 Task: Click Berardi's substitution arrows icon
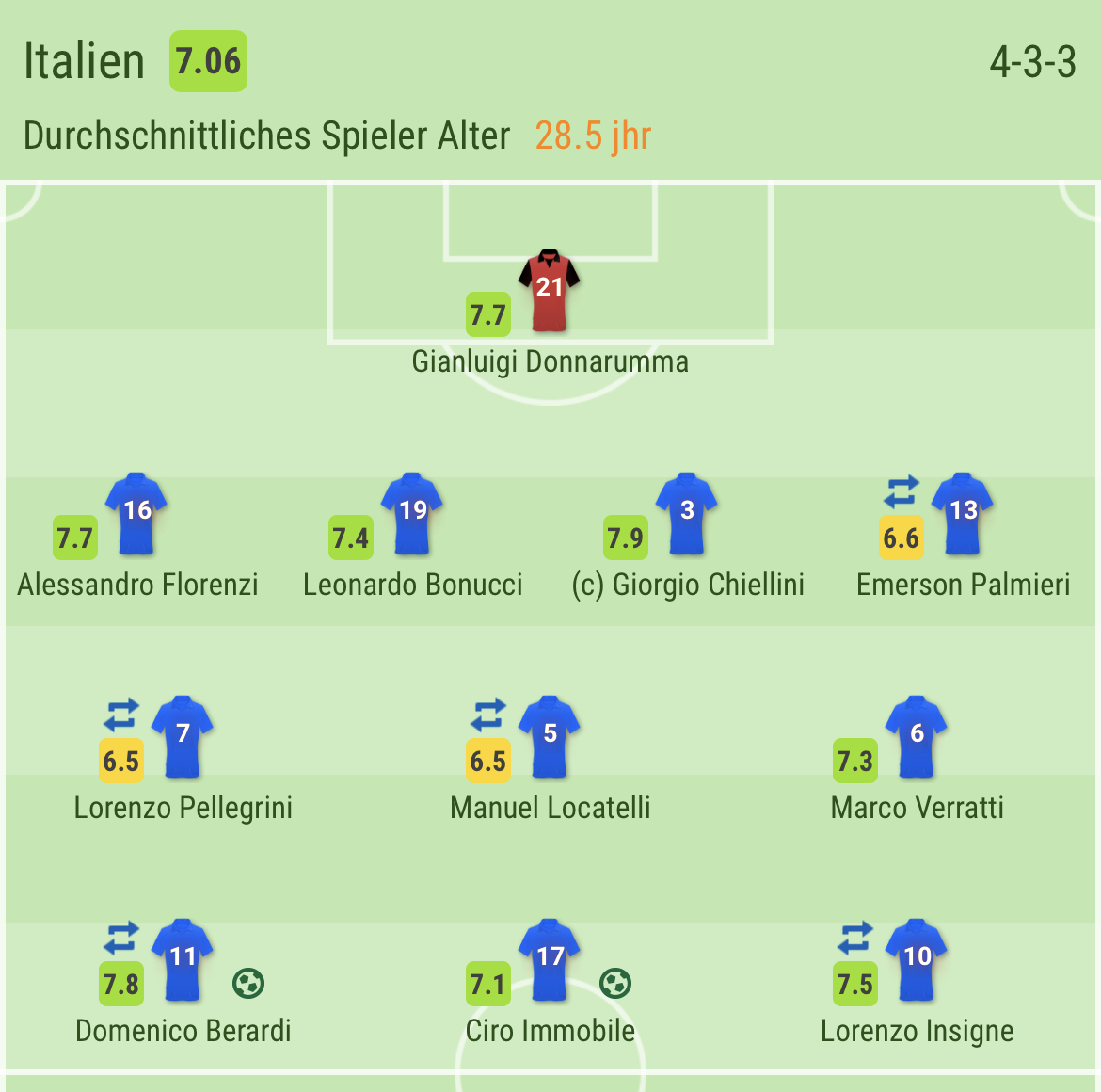point(121,938)
